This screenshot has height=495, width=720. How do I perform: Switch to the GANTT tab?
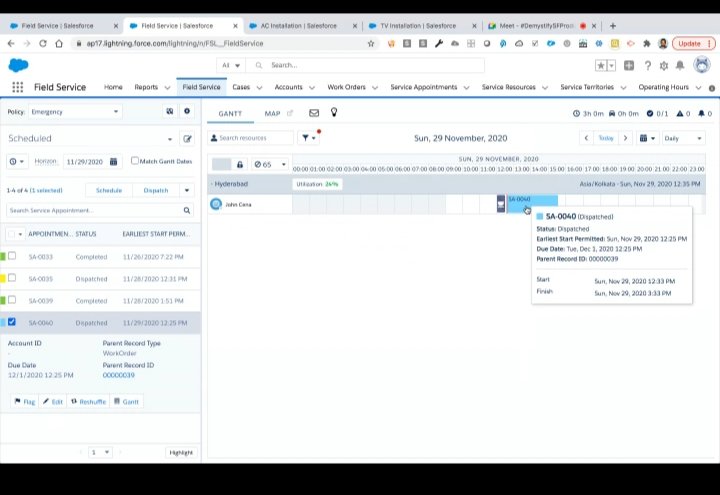point(230,113)
